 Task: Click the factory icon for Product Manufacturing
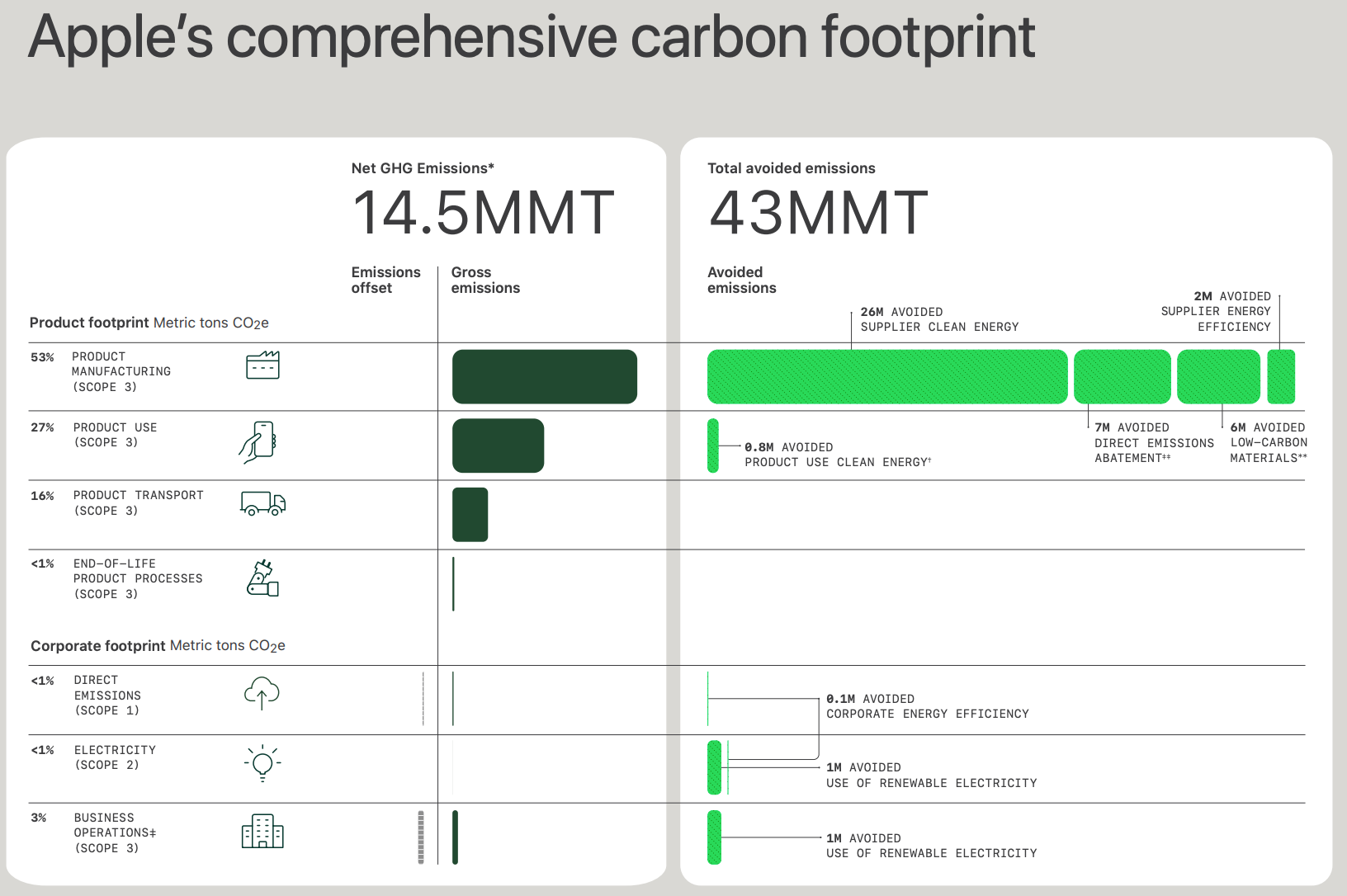point(262,365)
